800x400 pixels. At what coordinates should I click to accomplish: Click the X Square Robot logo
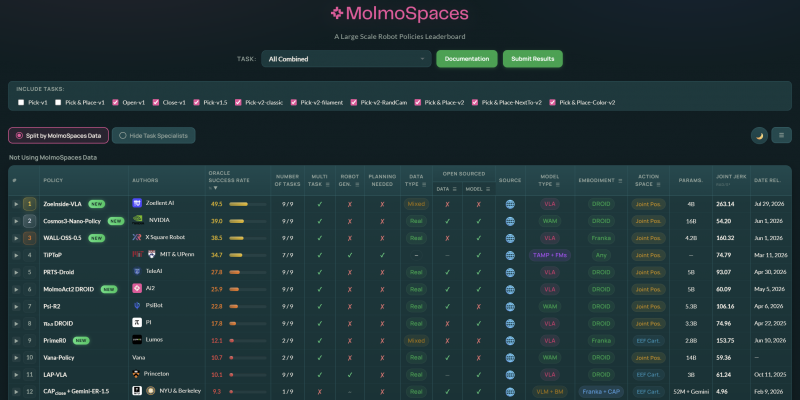[137, 237]
